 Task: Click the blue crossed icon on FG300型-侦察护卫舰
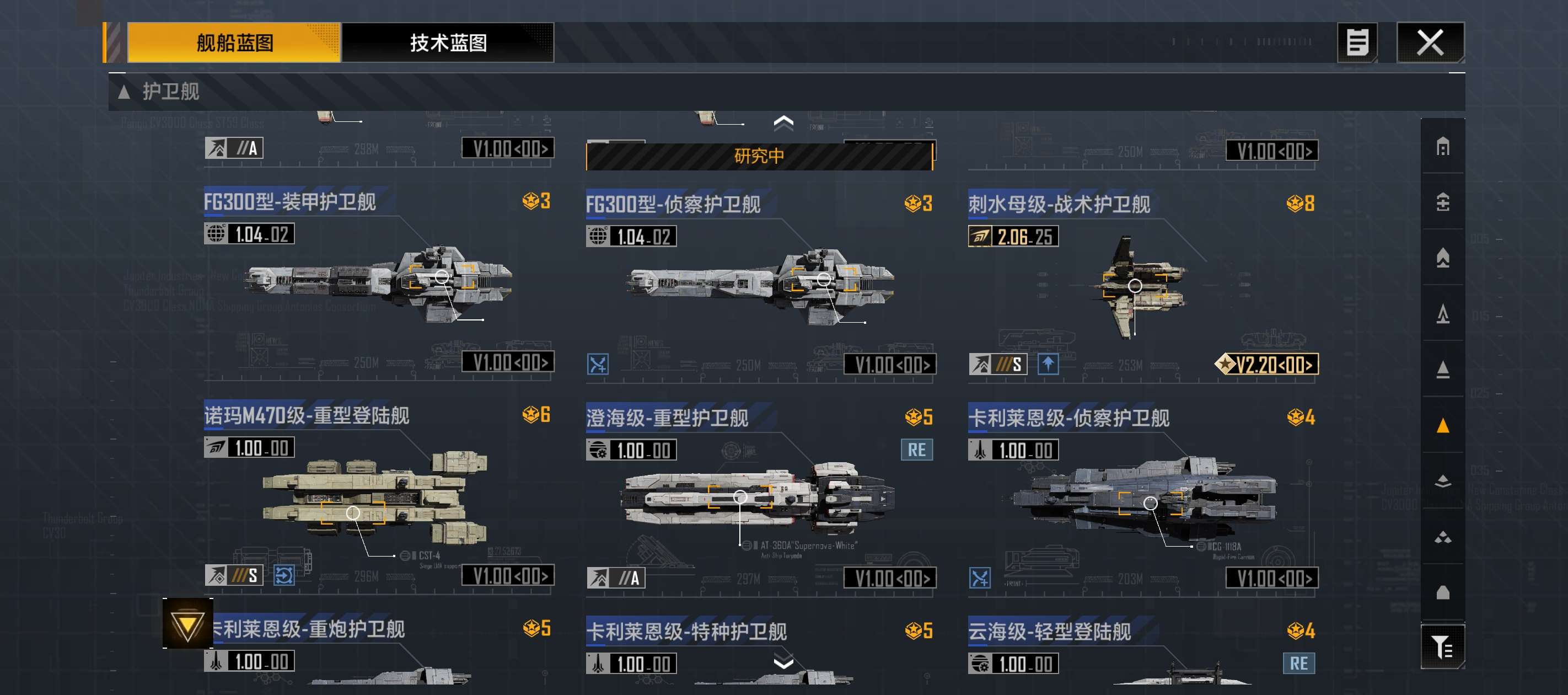[x=598, y=364]
